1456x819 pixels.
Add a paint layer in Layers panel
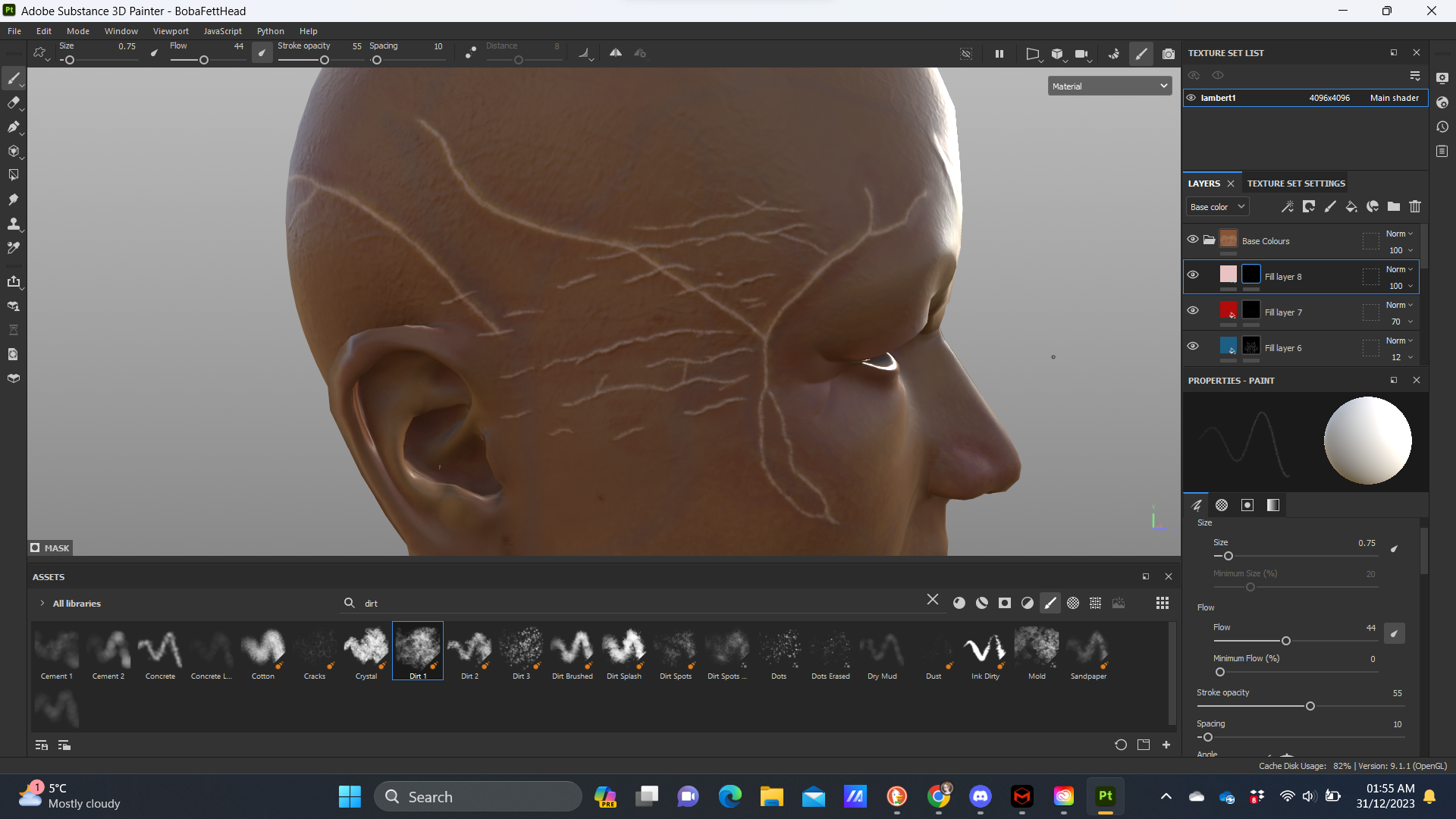[1330, 206]
